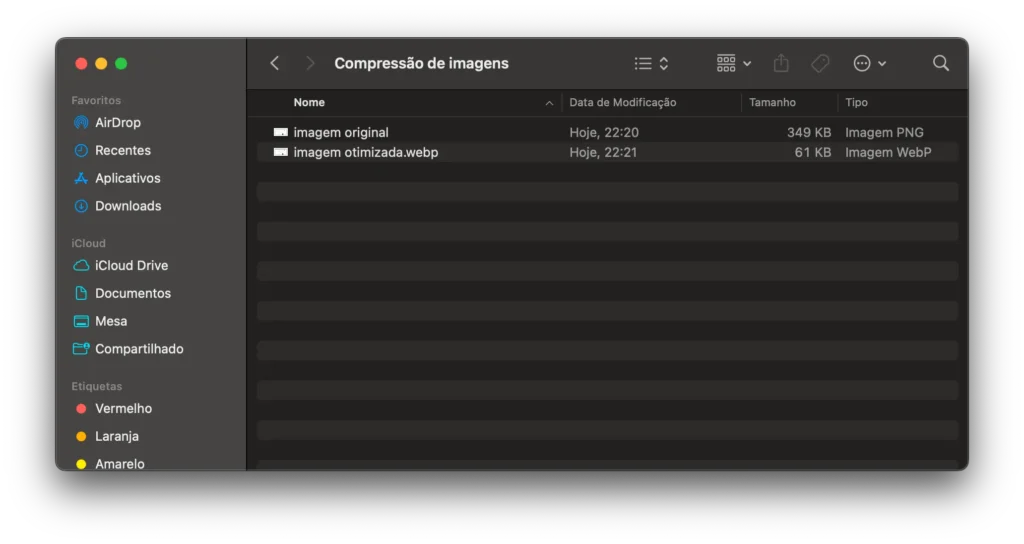Click the Favoritos section header
Viewport: 1024px width, 544px height.
click(x=96, y=100)
